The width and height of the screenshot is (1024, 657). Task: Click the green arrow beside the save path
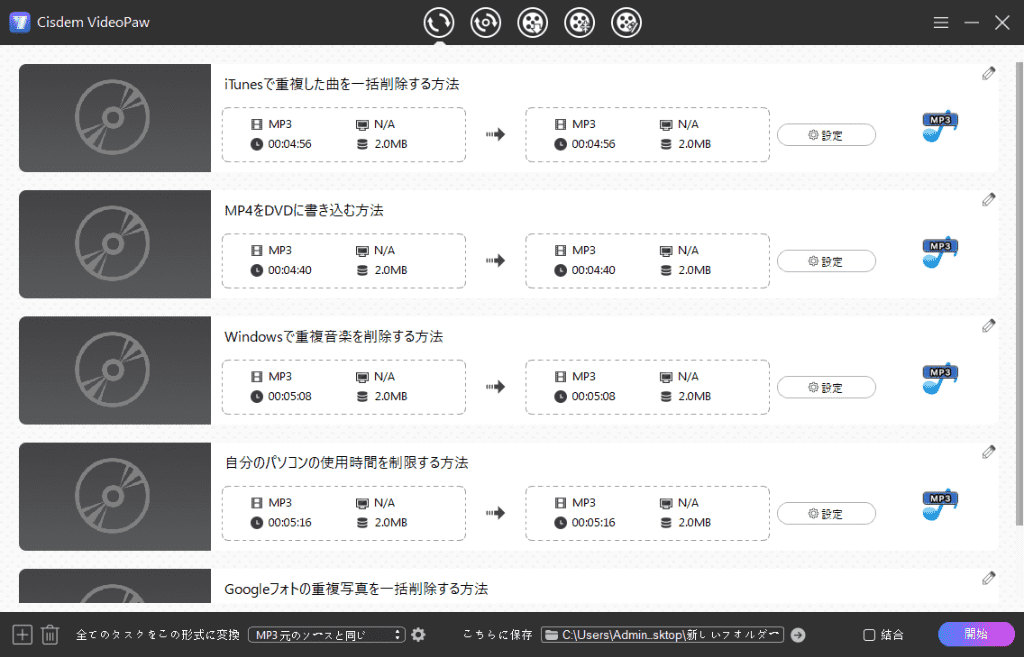(797, 634)
